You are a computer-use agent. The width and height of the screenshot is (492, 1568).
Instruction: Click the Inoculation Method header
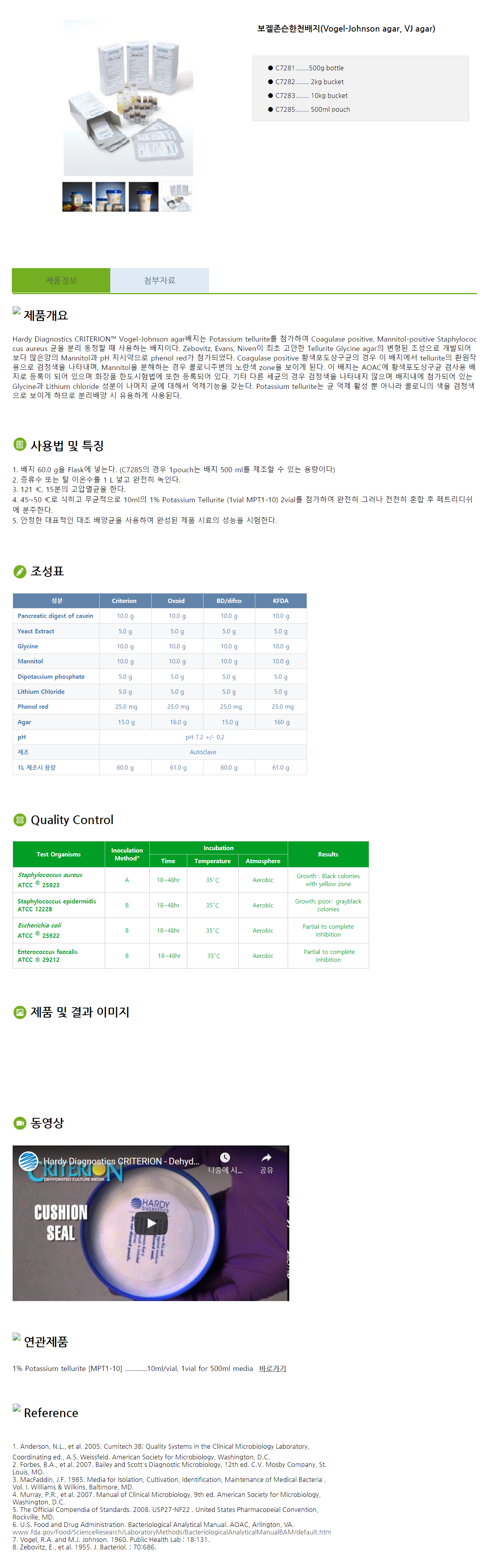click(126, 854)
